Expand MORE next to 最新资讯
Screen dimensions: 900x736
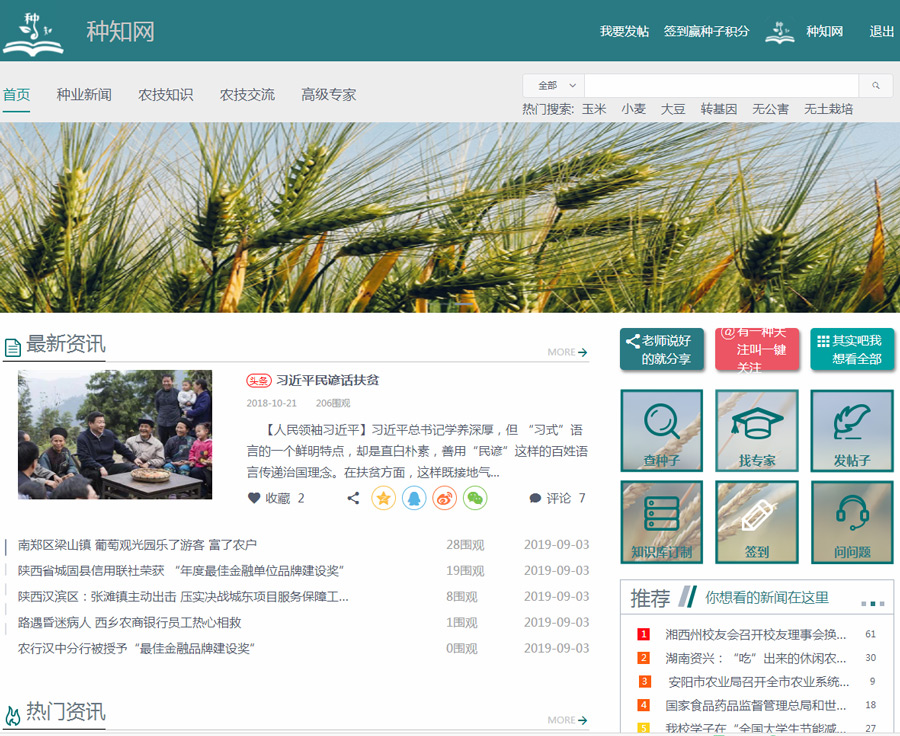[x=567, y=352]
